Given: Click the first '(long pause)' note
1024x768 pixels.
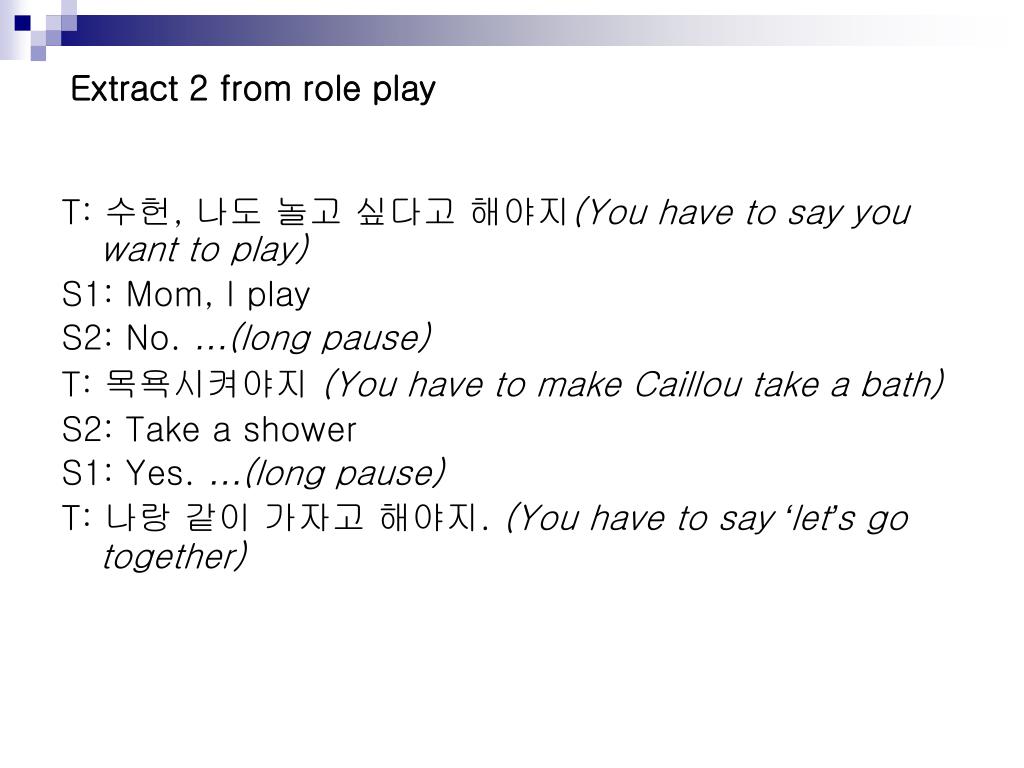Looking at the screenshot, I should 331,338.
